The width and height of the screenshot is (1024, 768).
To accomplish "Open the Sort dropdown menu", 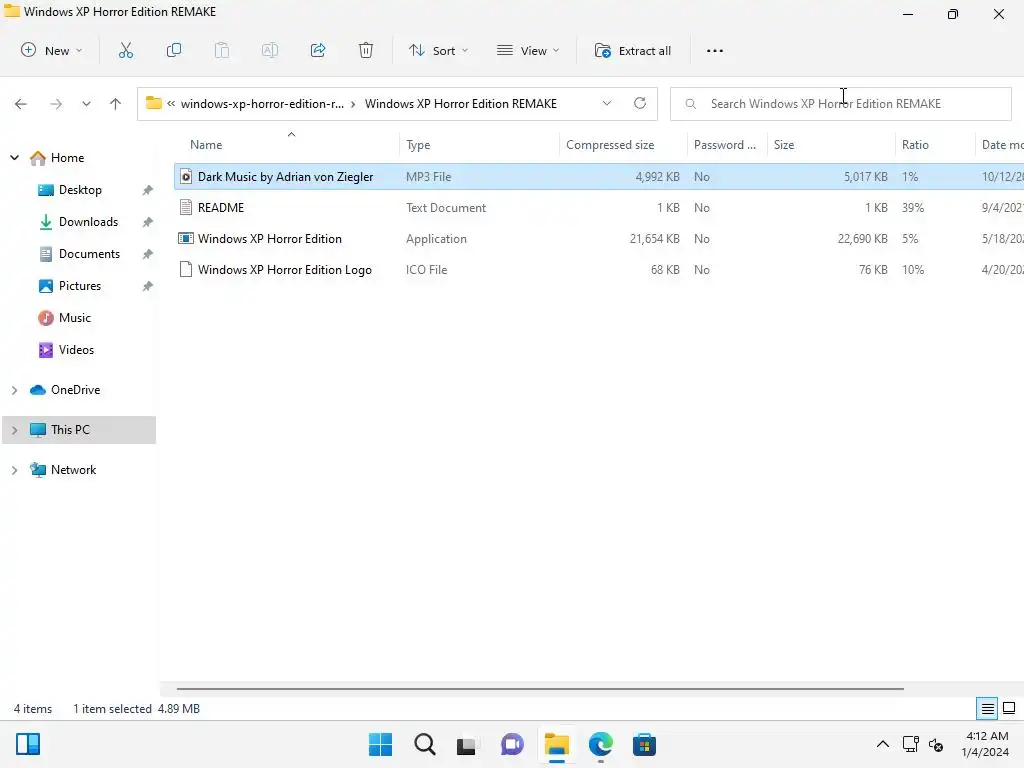I will pos(438,50).
